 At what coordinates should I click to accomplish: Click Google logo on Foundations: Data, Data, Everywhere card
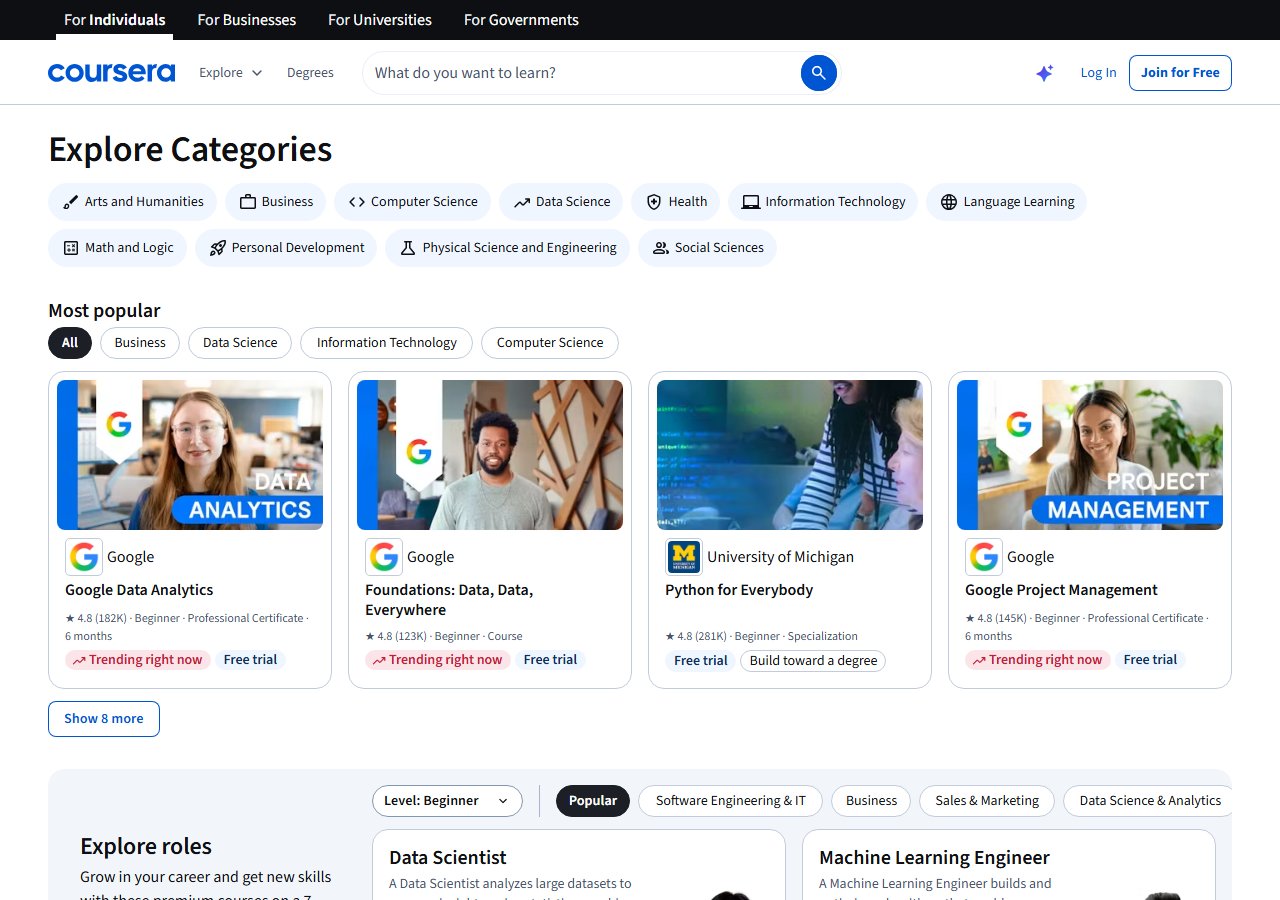pos(384,557)
